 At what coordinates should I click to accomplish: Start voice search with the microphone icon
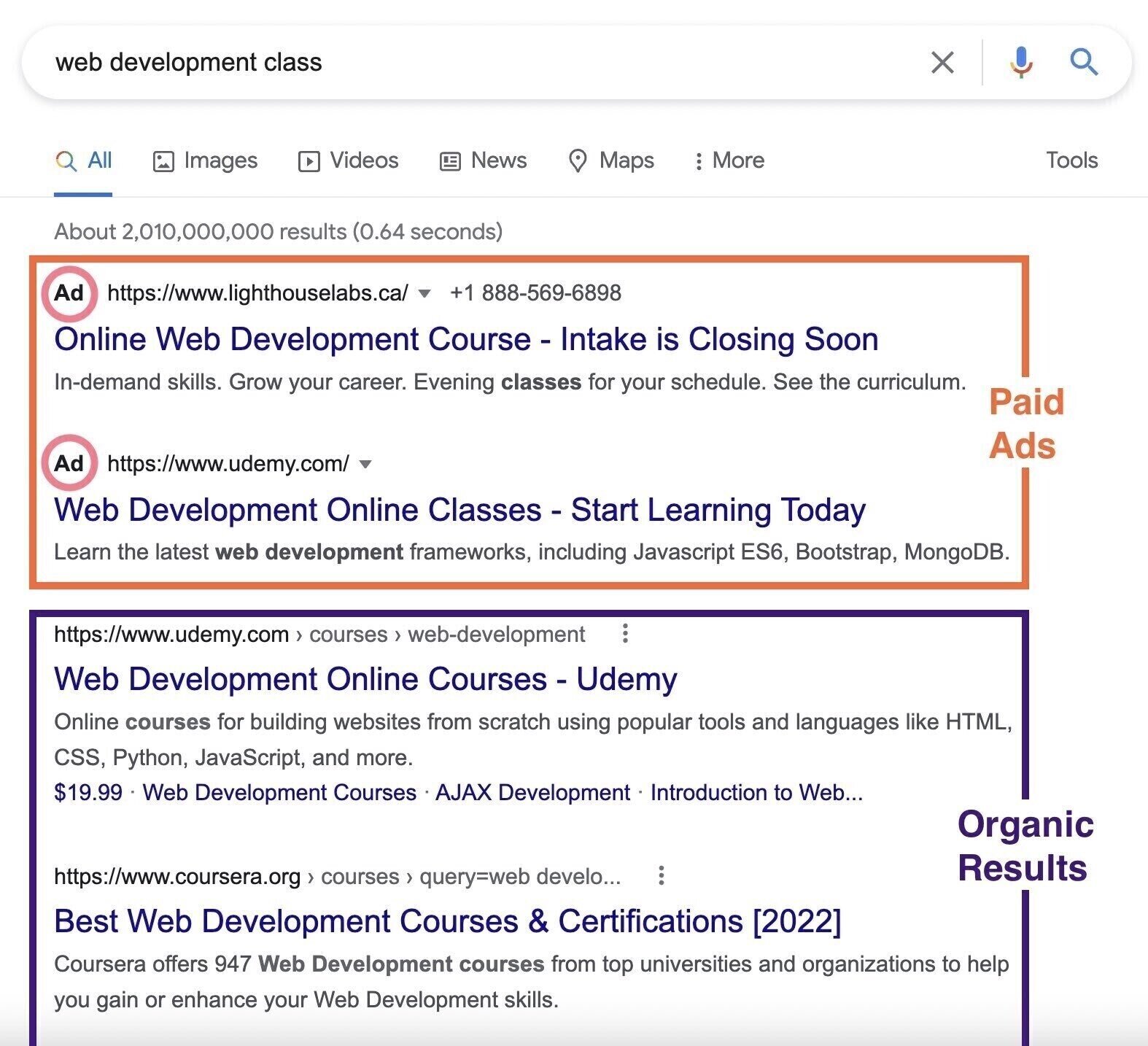coord(1021,63)
